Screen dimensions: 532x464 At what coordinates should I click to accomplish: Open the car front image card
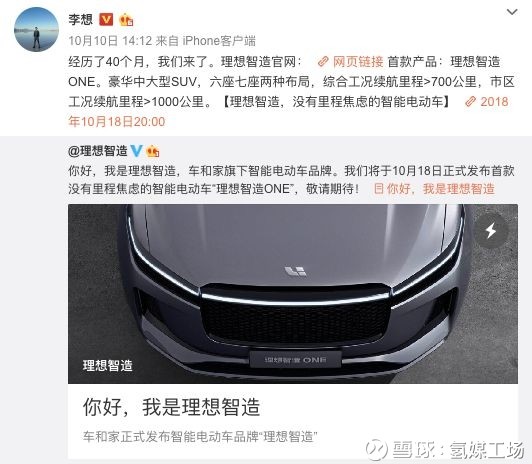293,294
